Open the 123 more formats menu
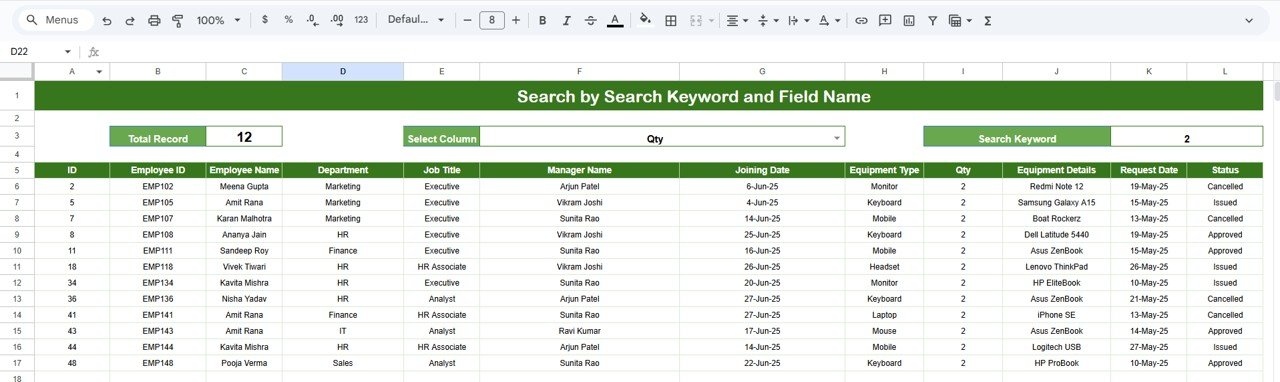Screen dimensions: 1280x382 coord(361,20)
